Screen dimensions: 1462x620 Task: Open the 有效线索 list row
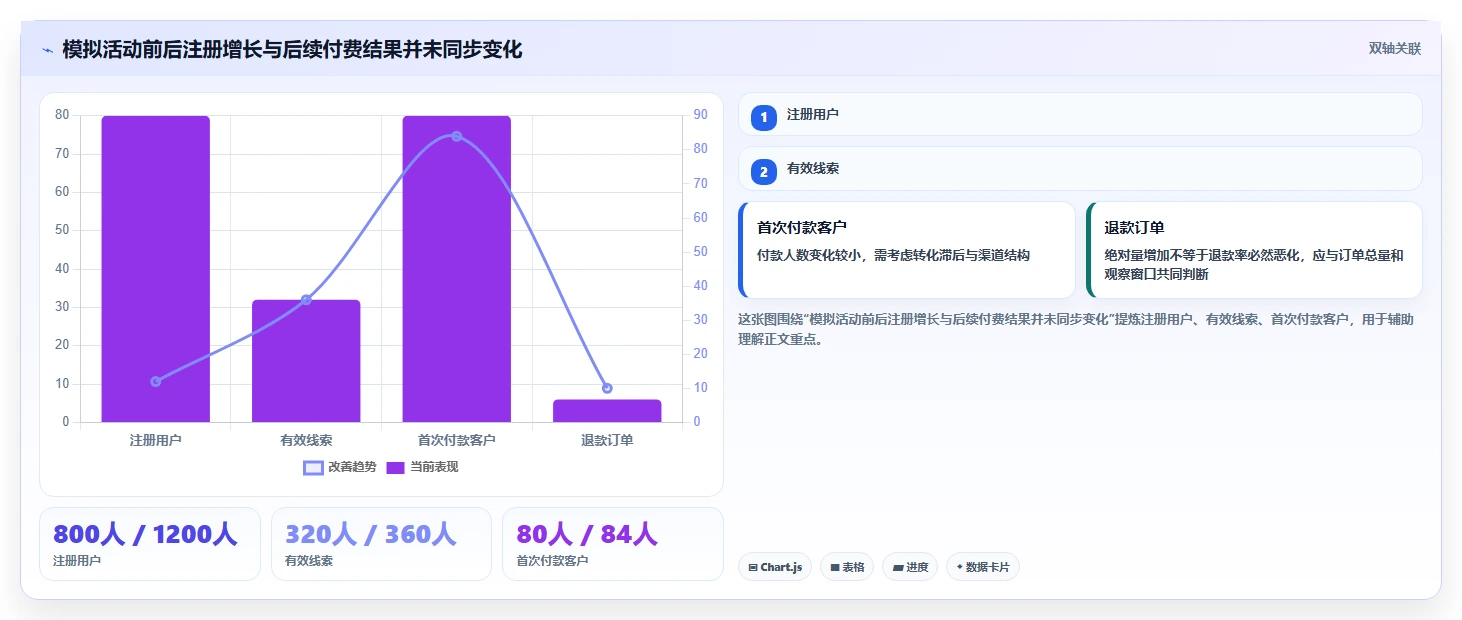(1080, 169)
